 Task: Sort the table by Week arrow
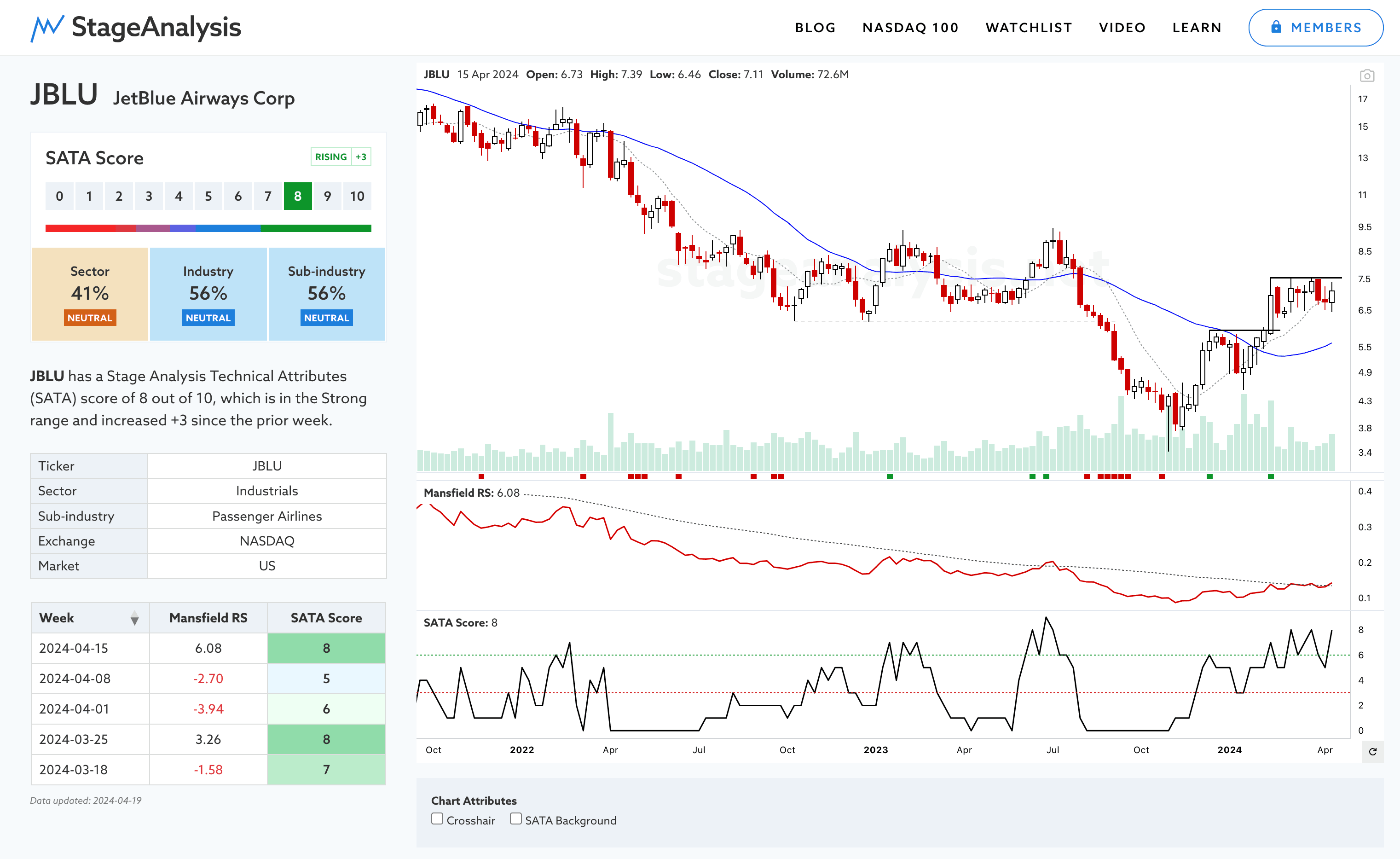(x=135, y=618)
